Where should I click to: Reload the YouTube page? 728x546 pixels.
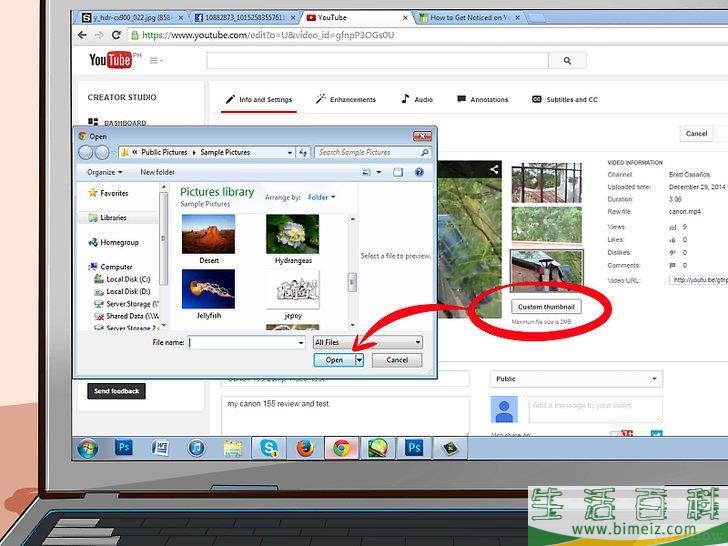point(116,35)
